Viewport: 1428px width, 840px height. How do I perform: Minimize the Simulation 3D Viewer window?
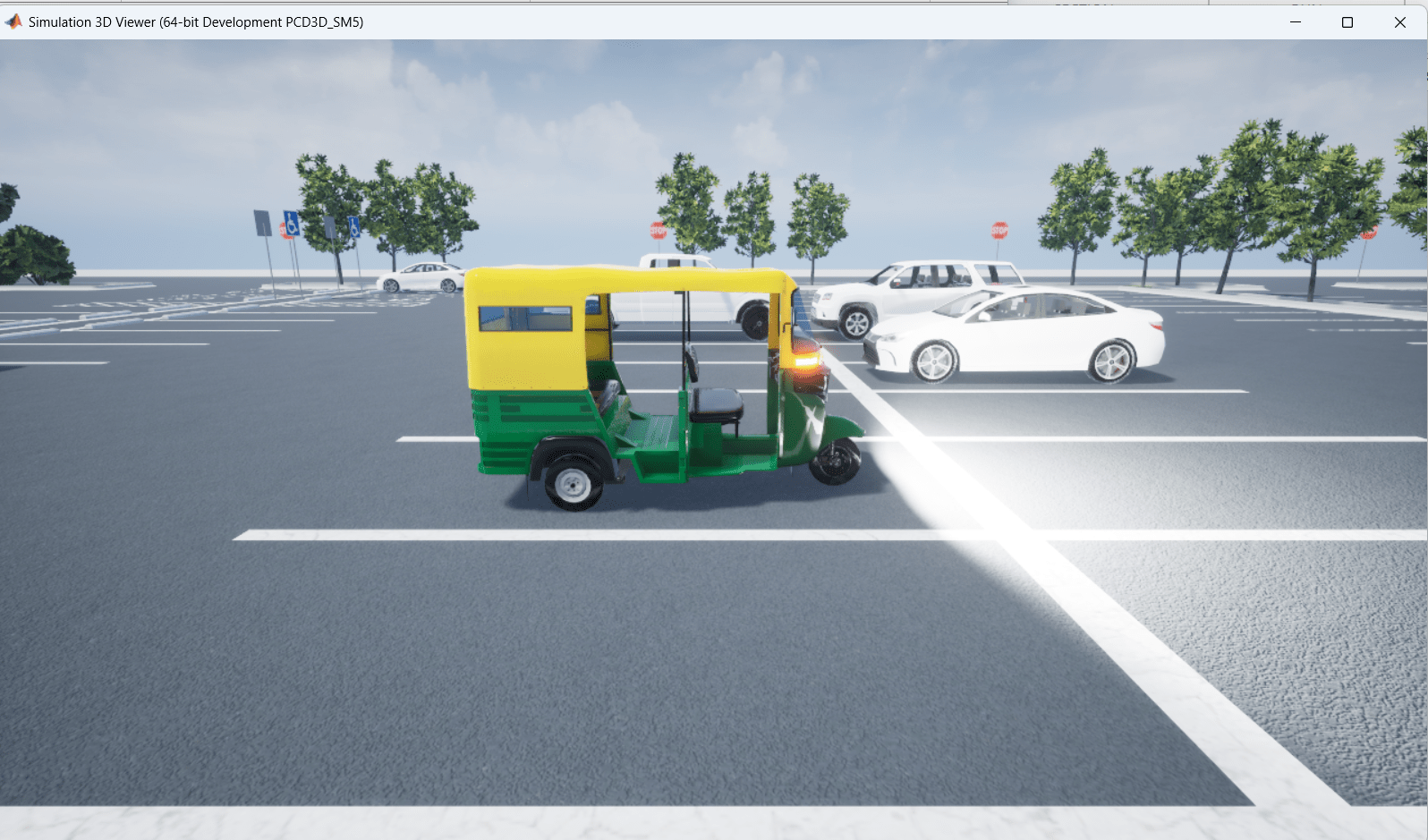[x=1295, y=21]
